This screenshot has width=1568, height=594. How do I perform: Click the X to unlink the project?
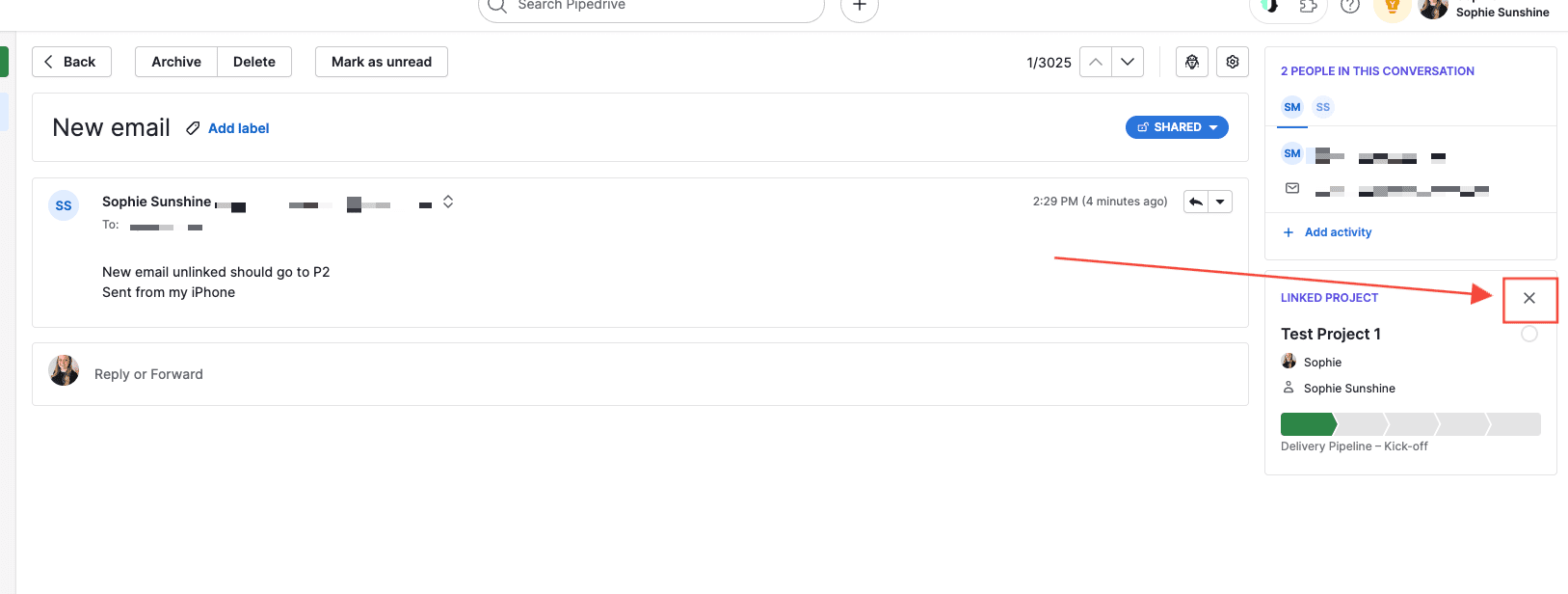coord(1529,298)
